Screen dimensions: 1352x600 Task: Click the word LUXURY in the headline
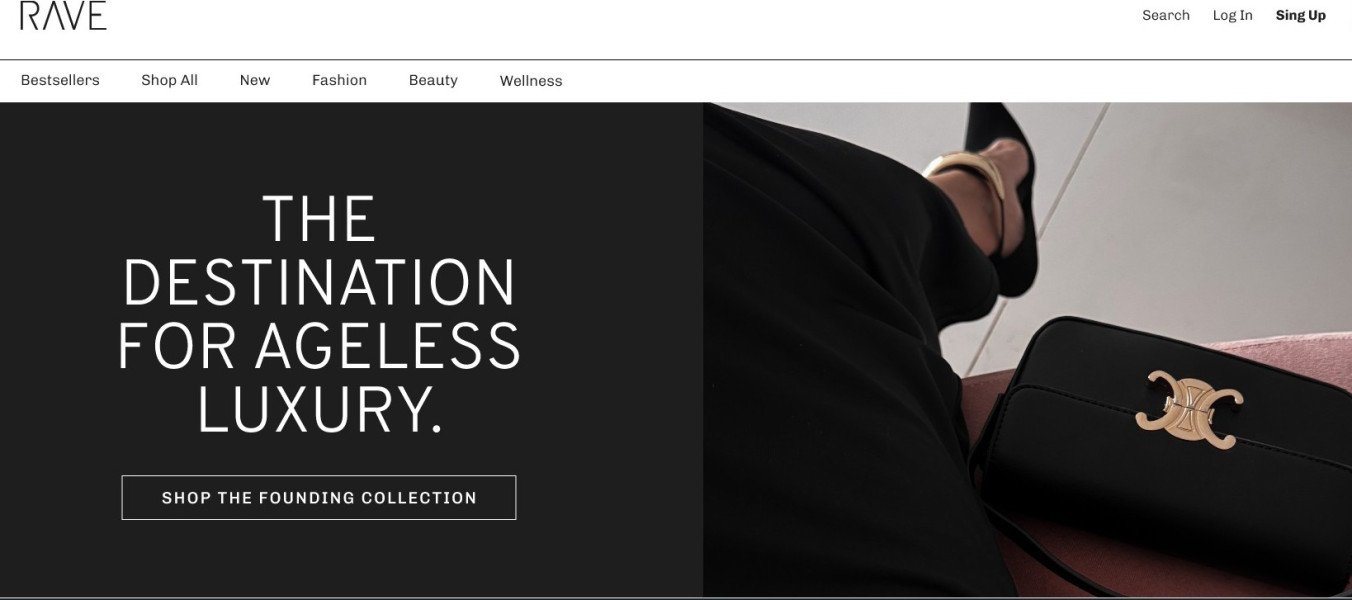point(319,408)
